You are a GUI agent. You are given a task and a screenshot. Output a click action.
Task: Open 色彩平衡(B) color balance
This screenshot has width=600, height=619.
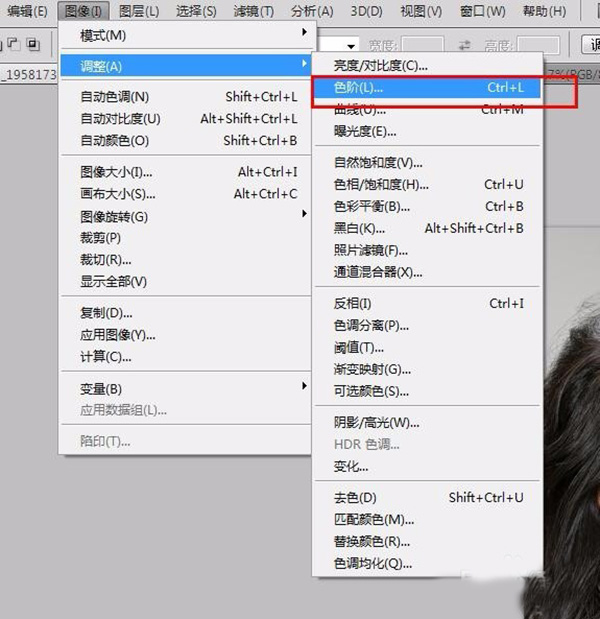pos(428,206)
